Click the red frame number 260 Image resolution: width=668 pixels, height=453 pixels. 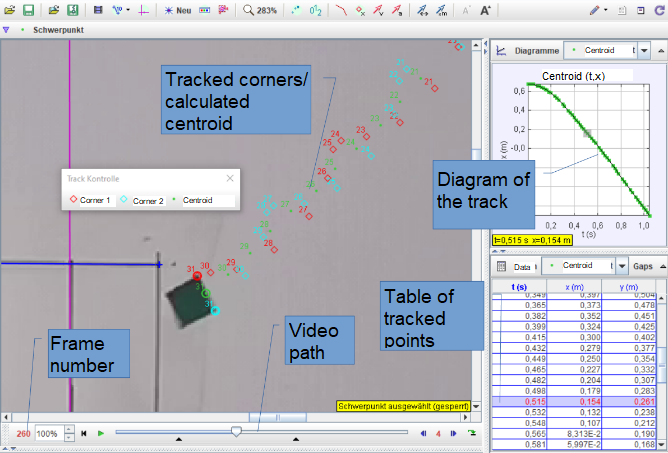coord(23,434)
